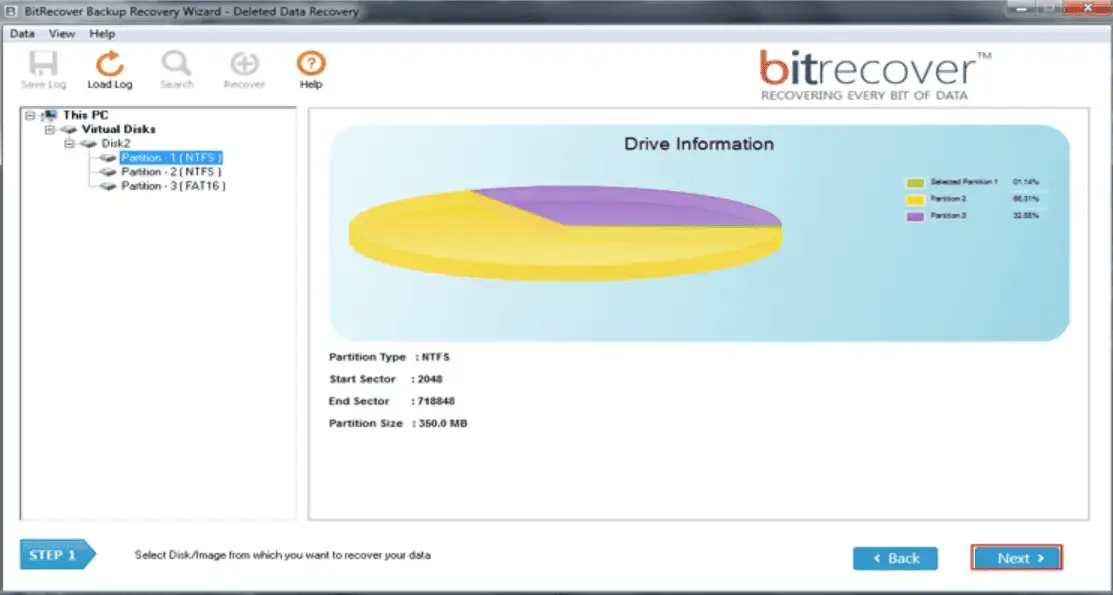Click the Virtual Disks drive icon
The height and width of the screenshot is (595, 1113).
tap(69, 129)
